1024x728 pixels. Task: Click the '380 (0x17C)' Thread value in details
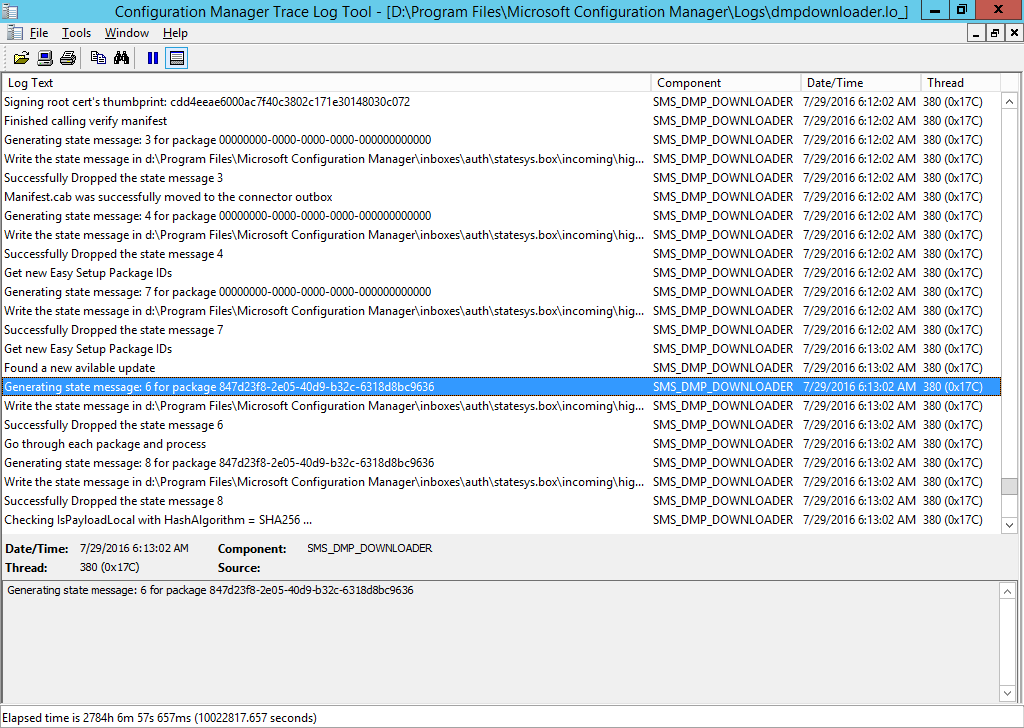point(109,567)
